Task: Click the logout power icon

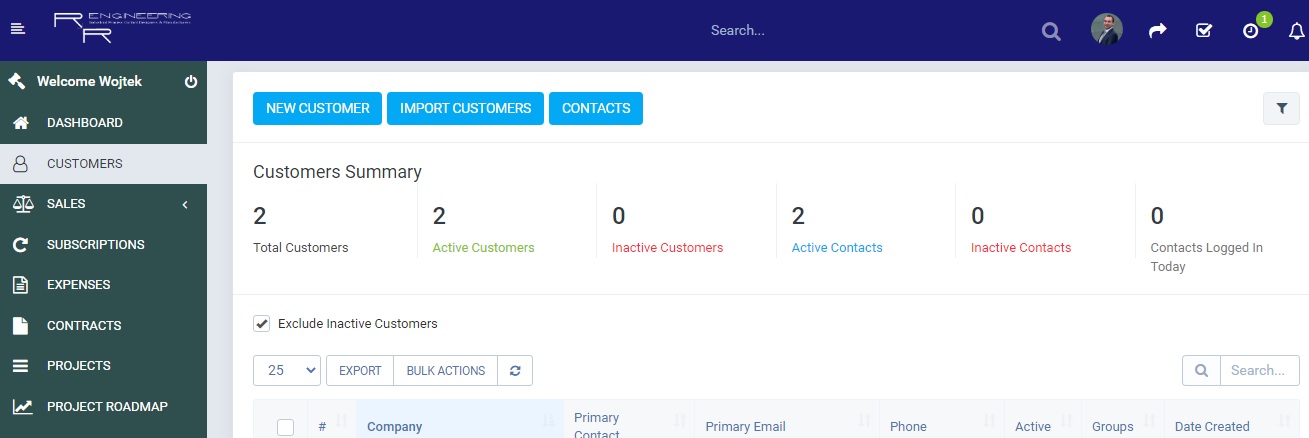Action: pyautogui.click(x=191, y=82)
